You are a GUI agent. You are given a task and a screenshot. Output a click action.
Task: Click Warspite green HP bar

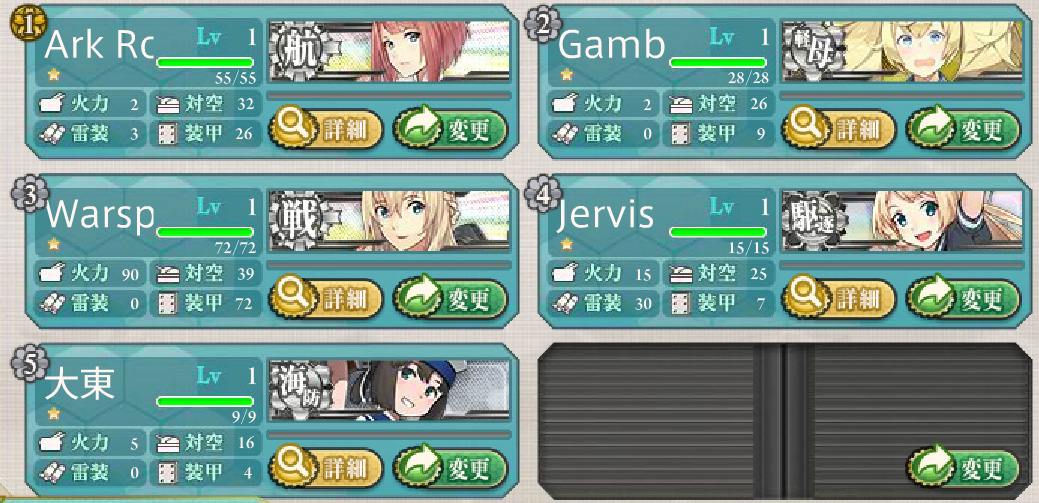tap(205, 232)
